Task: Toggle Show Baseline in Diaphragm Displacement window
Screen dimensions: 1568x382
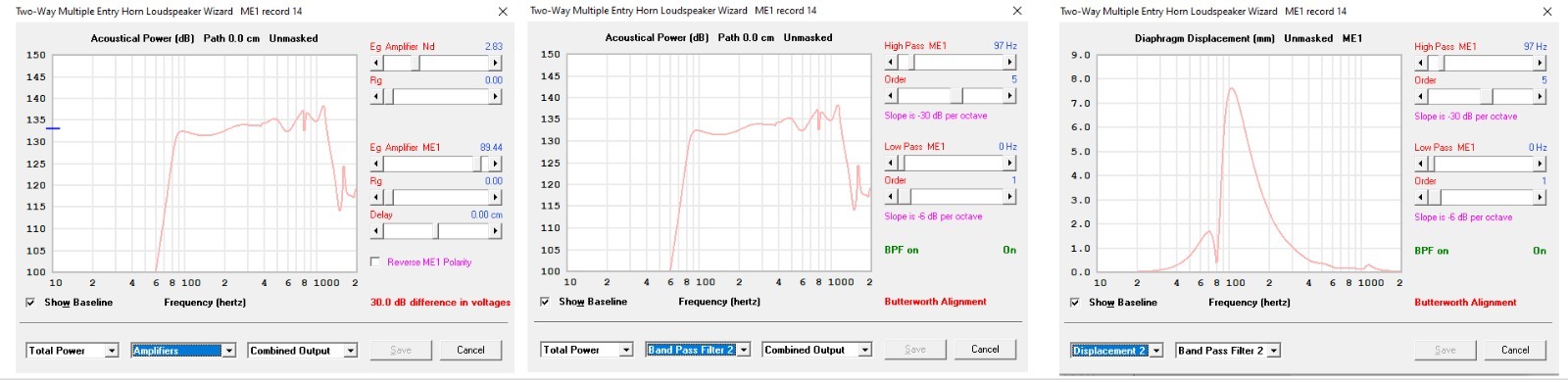Action: point(1075,303)
